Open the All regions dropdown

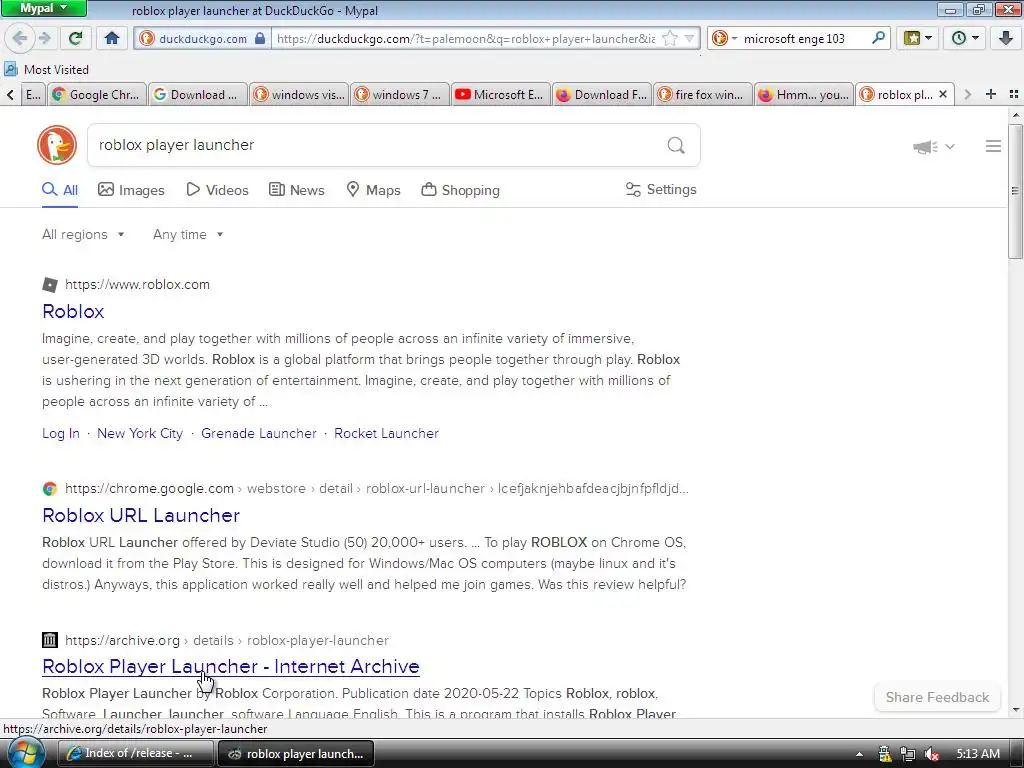click(83, 234)
